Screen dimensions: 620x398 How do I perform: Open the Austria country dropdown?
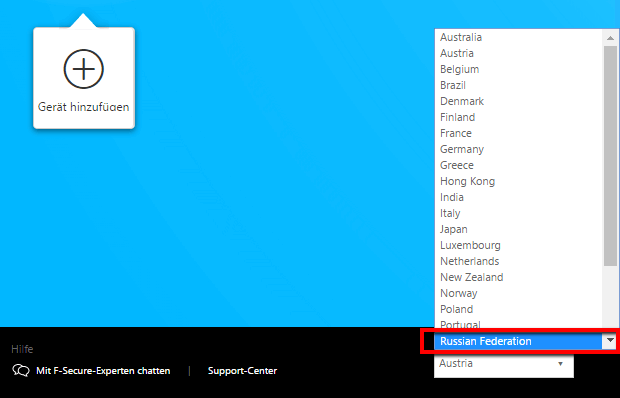(x=504, y=364)
